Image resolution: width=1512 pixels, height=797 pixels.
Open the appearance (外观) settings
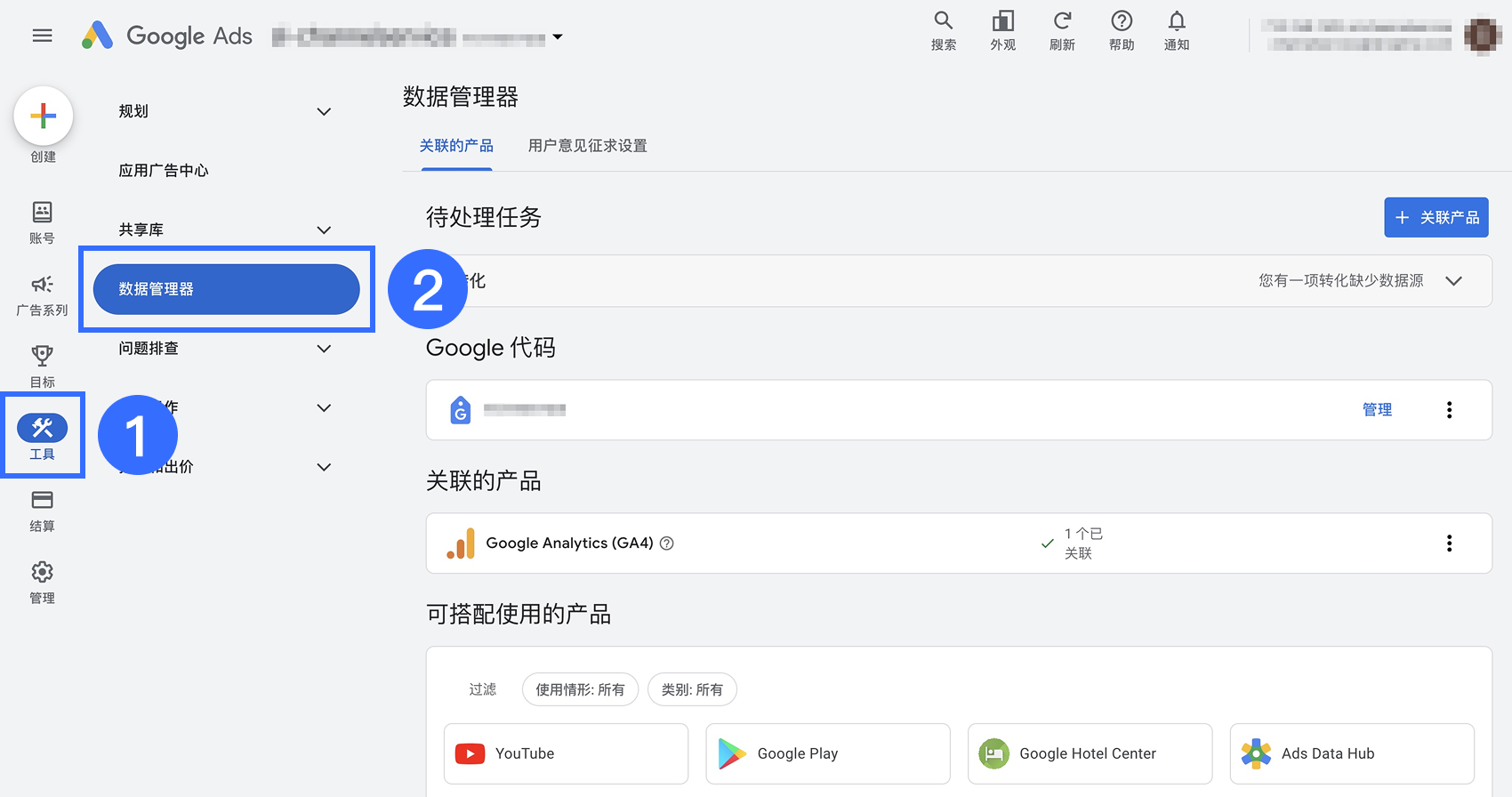click(1003, 31)
